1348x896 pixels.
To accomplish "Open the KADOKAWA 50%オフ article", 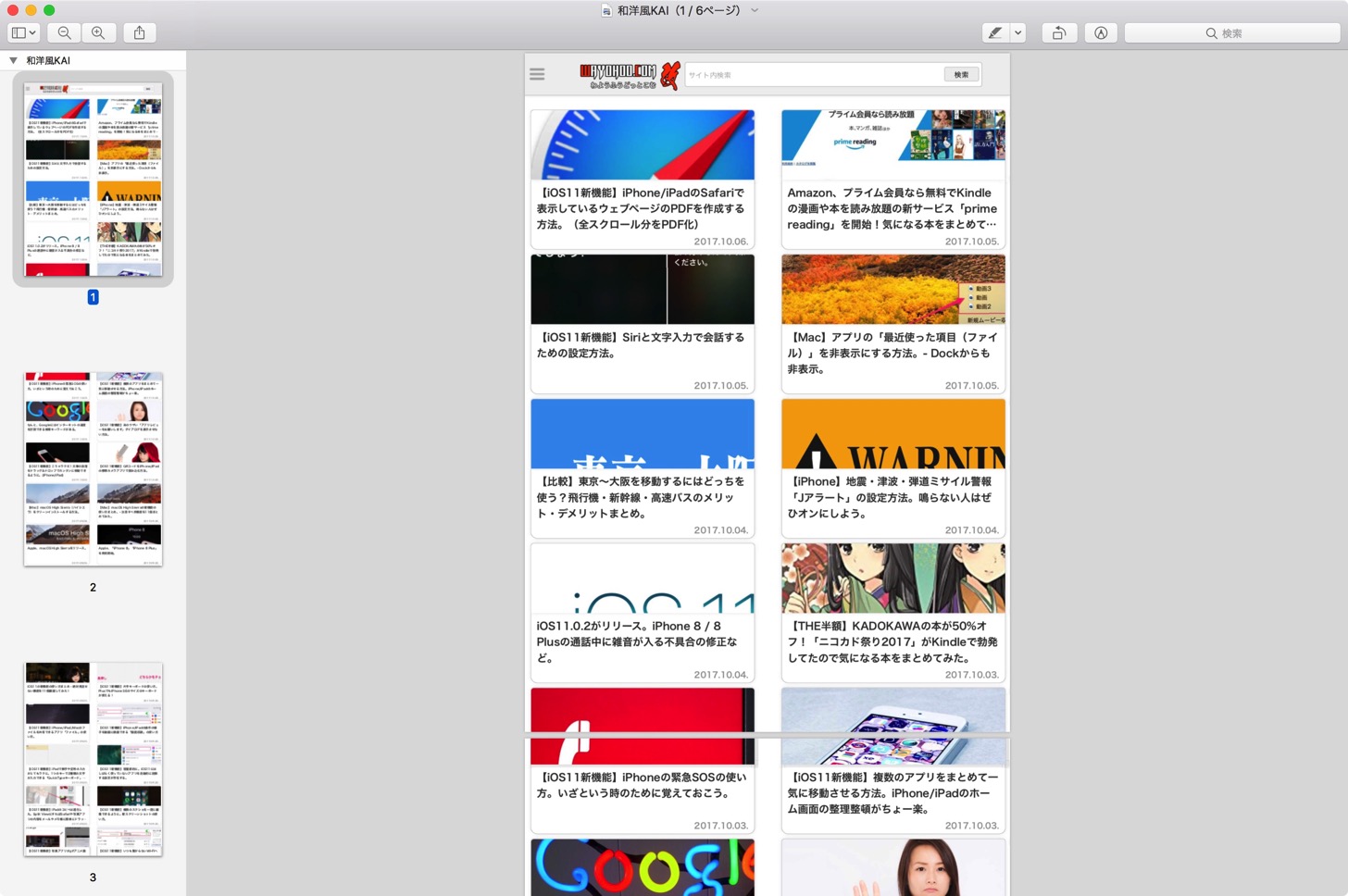I will tap(892, 641).
